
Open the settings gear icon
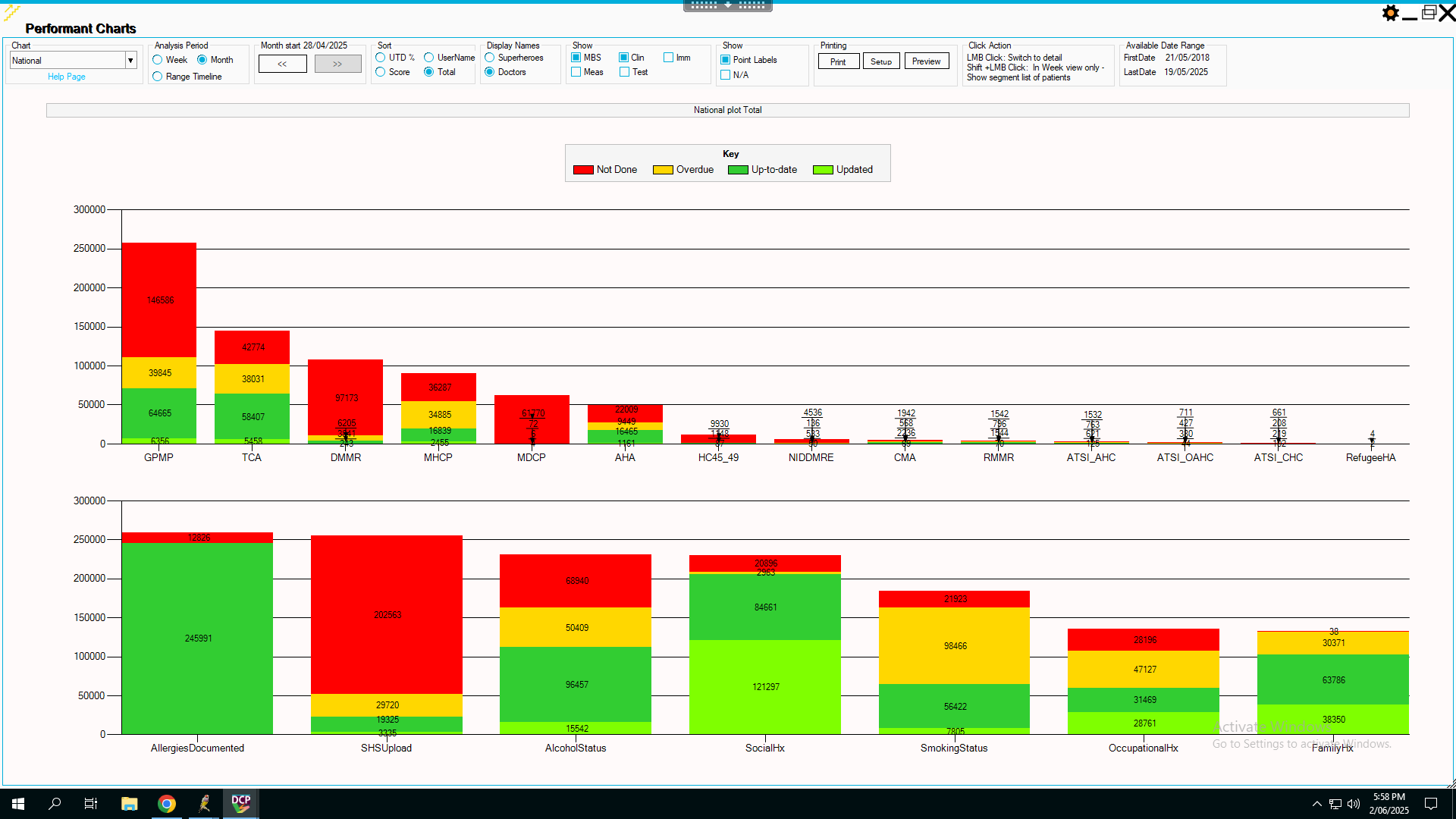[x=1390, y=13]
